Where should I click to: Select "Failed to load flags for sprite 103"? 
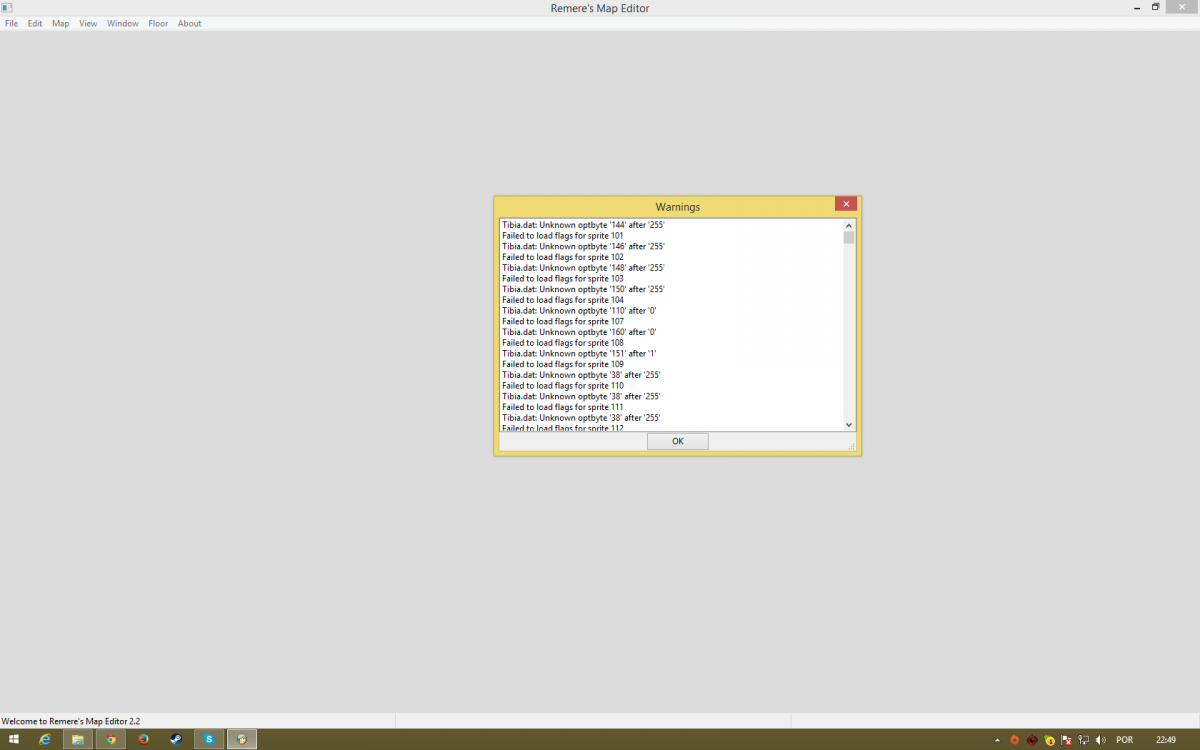coord(562,279)
